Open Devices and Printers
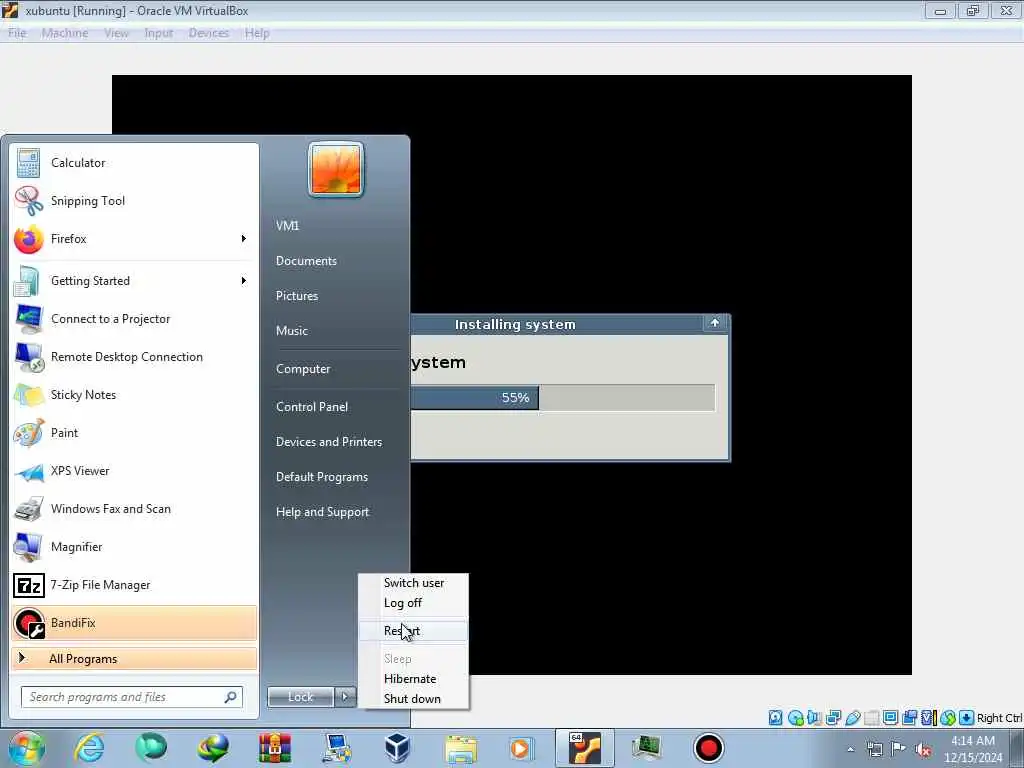Viewport: 1024px width, 768px height. click(328, 442)
